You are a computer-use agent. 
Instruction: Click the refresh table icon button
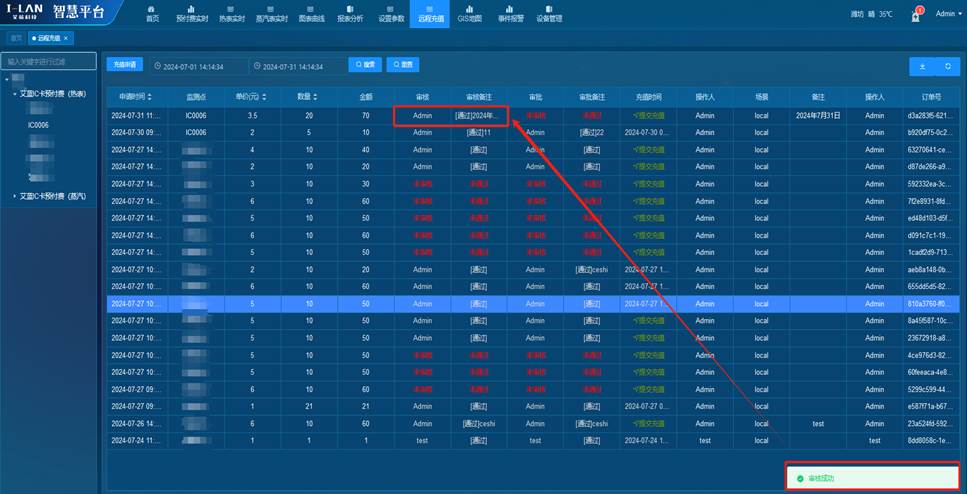pos(947,65)
